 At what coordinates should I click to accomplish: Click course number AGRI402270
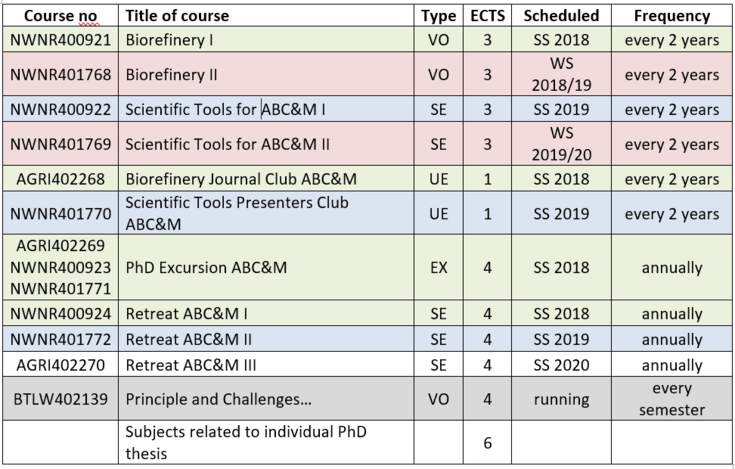click(x=60, y=366)
